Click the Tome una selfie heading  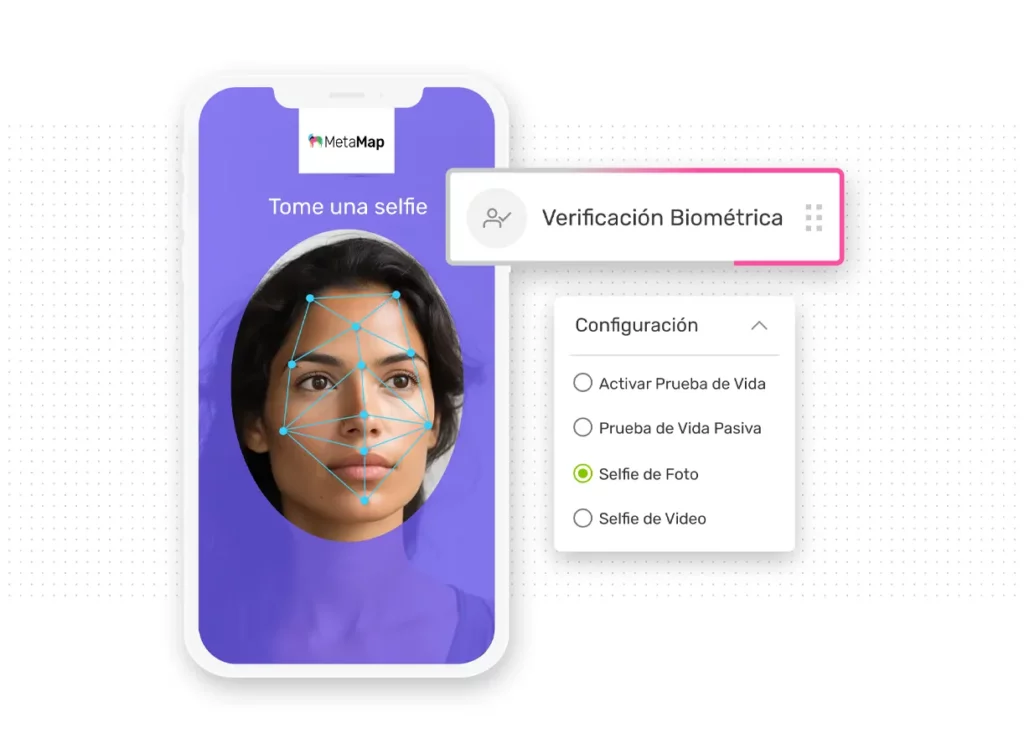click(348, 206)
